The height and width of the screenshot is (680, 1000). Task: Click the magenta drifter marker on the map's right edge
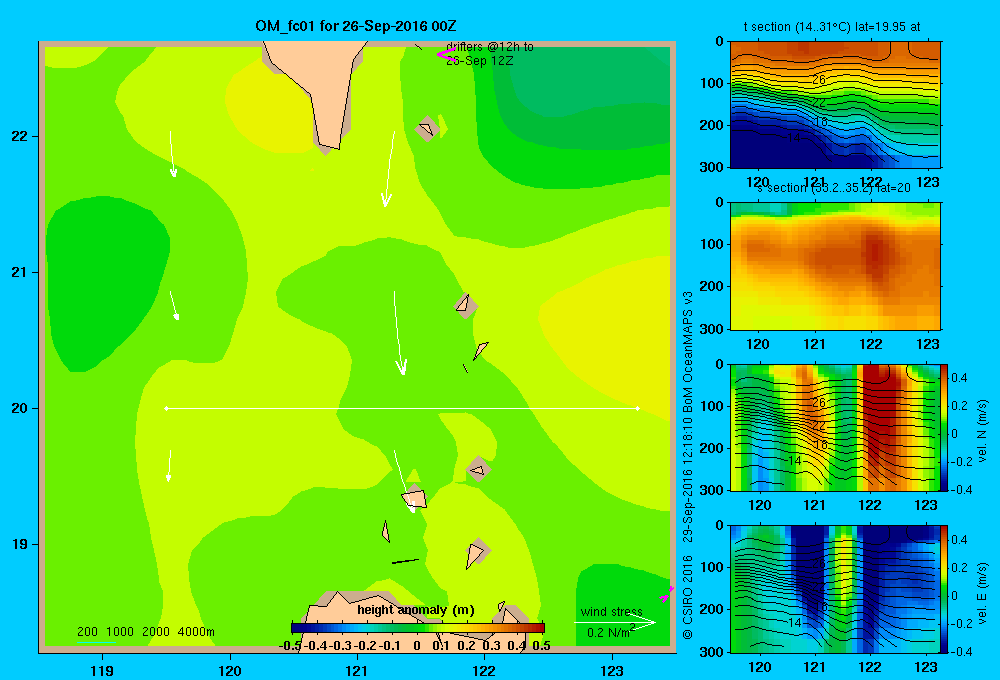click(667, 595)
